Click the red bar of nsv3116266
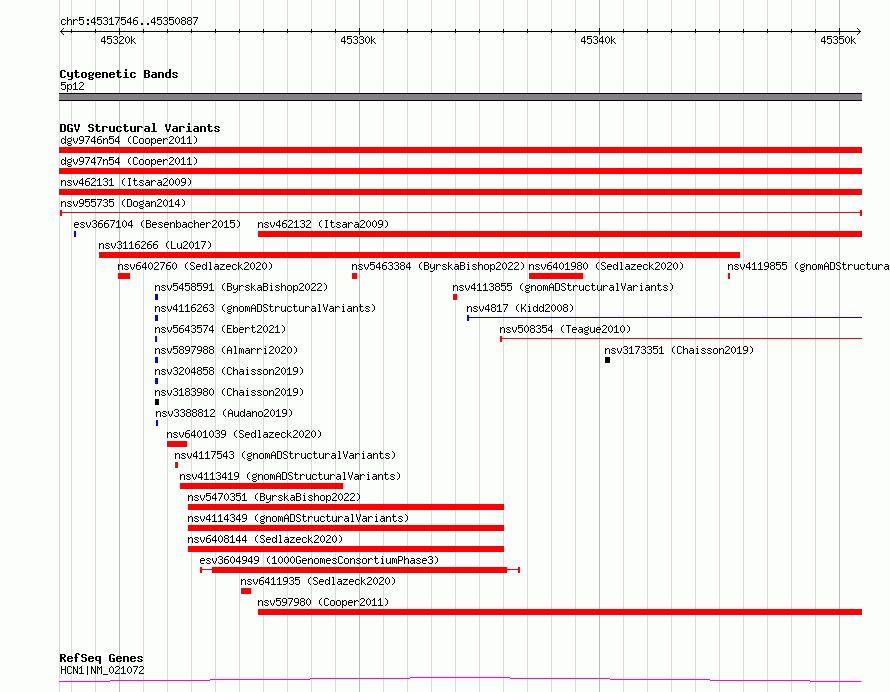 tap(419, 255)
